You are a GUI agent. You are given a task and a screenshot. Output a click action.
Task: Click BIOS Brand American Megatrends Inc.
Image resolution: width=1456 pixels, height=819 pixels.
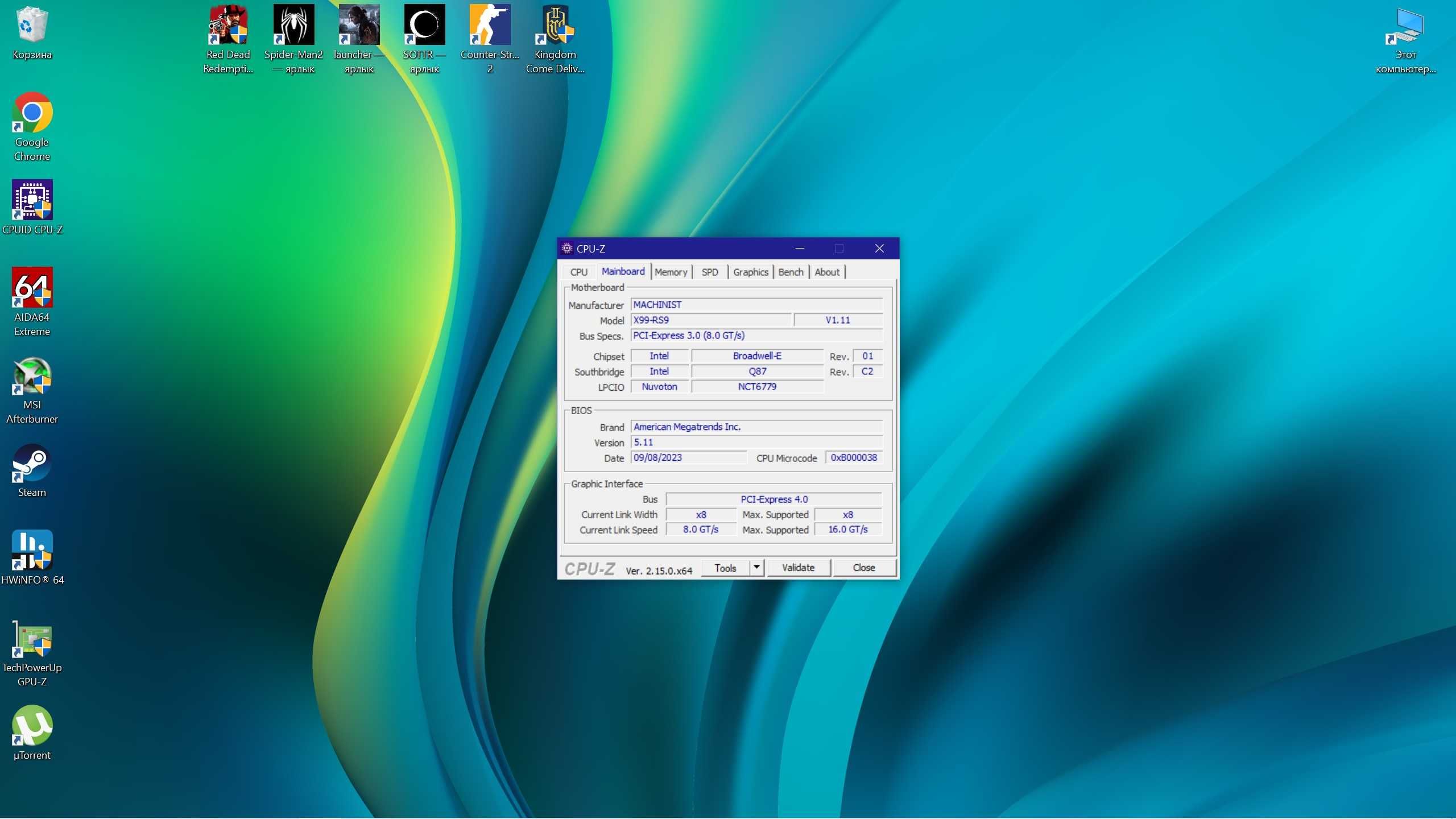click(756, 427)
